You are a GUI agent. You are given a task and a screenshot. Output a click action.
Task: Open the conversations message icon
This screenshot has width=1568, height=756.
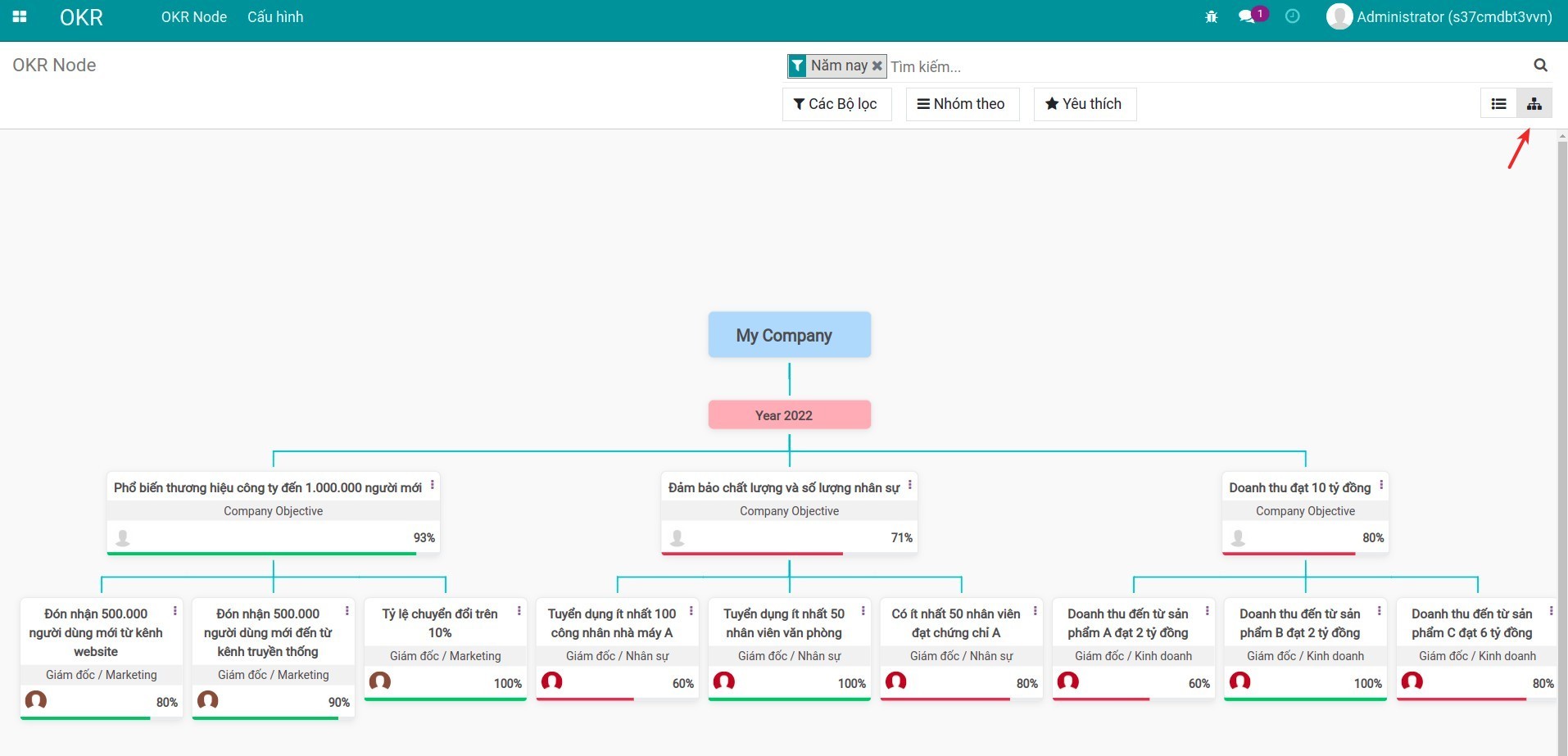(x=1247, y=17)
